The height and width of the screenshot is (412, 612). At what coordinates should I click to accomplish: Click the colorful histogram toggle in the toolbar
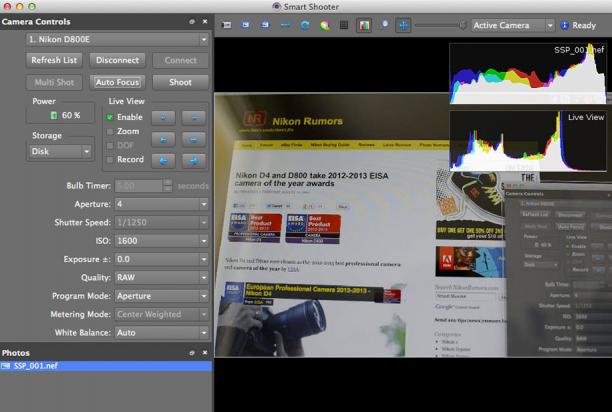(364, 25)
